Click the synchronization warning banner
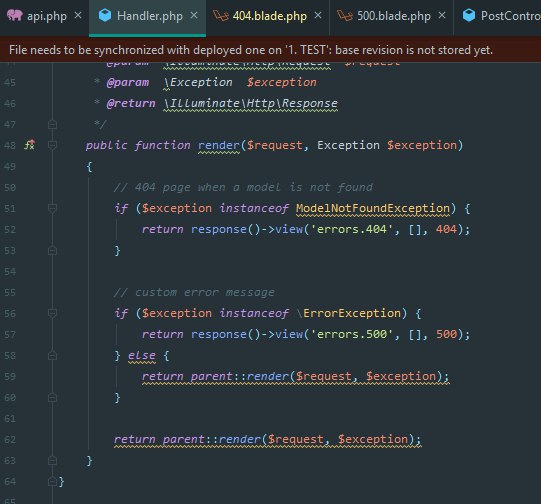Image resolution: width=541 pixels, height=504 pixels. pyautogui.click(x=270, y=50)
